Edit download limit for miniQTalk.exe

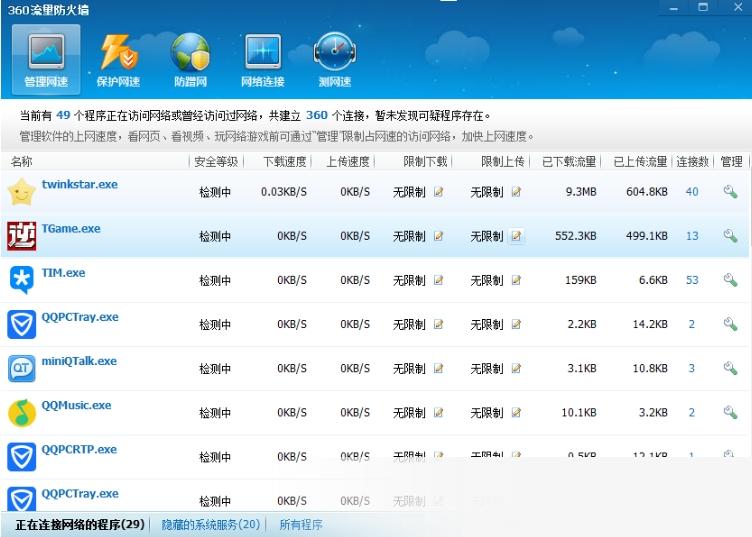(438, 368)
